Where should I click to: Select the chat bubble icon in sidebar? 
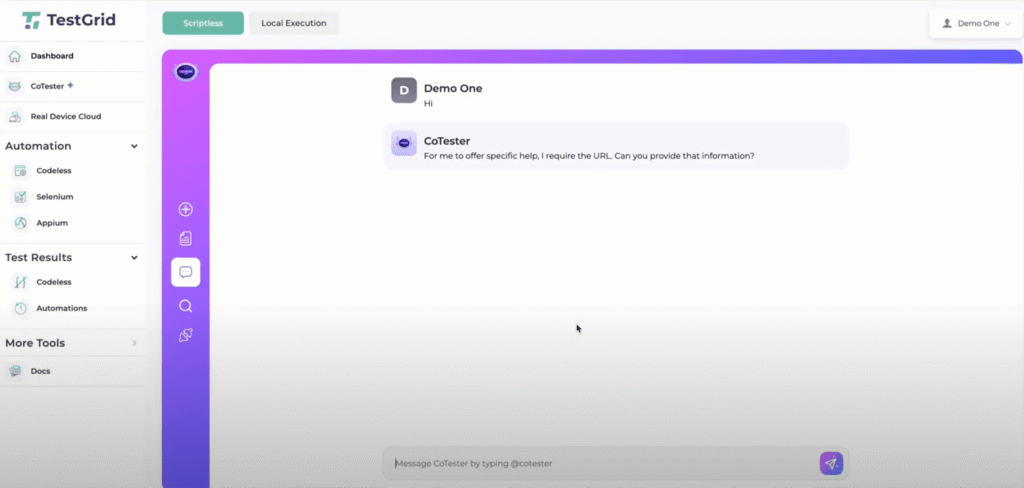tap(185, 272)
